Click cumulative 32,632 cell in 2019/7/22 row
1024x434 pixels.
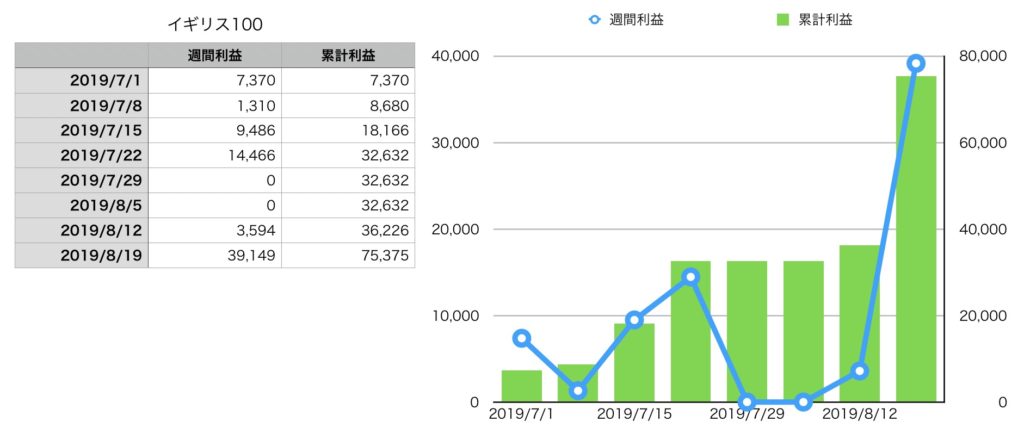(x=348, y=155)
